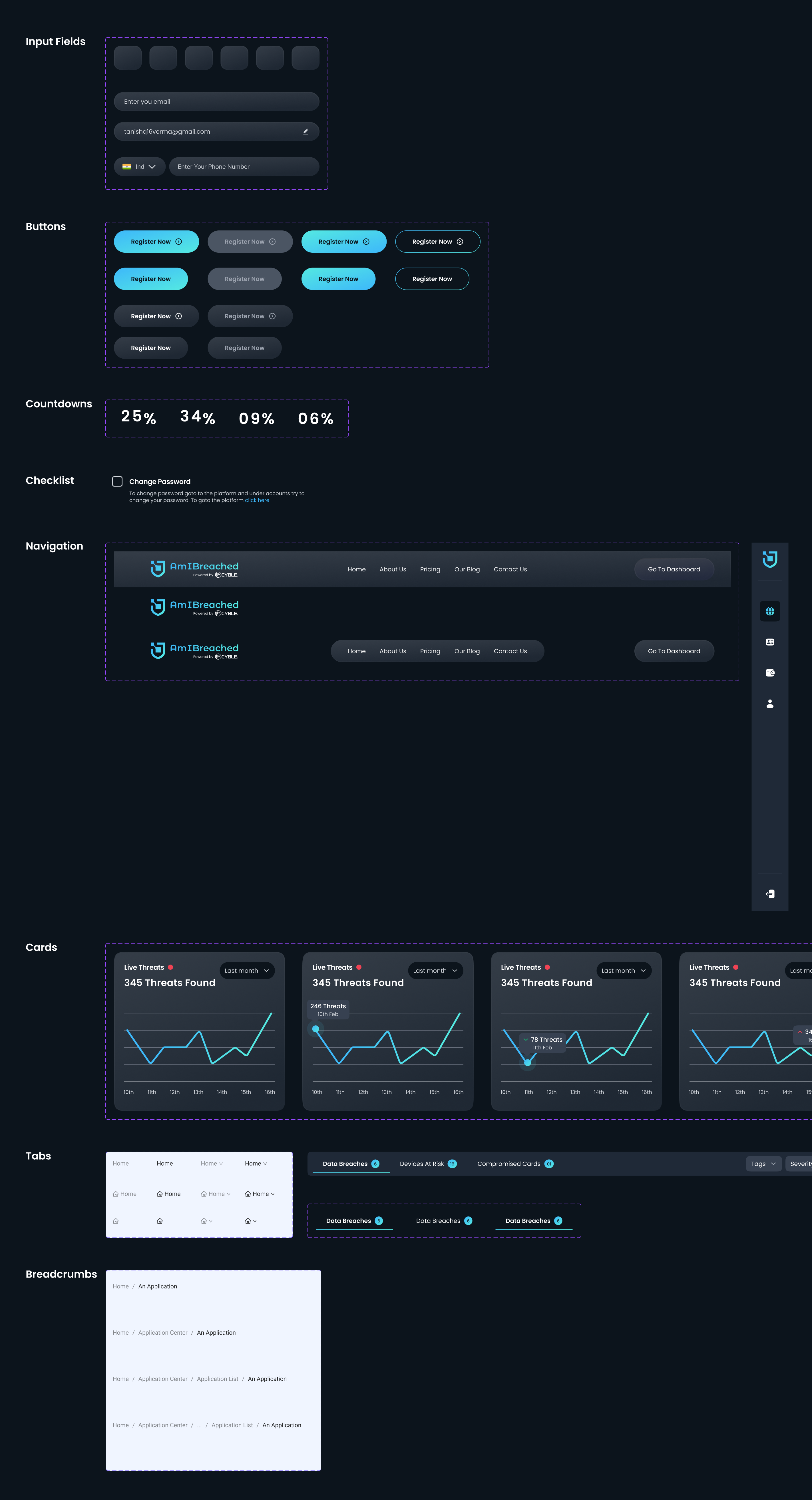Click the shield logo atop the sidebar
The width and height of the screenshot is (812, 1500).
(x=769, y=560)
